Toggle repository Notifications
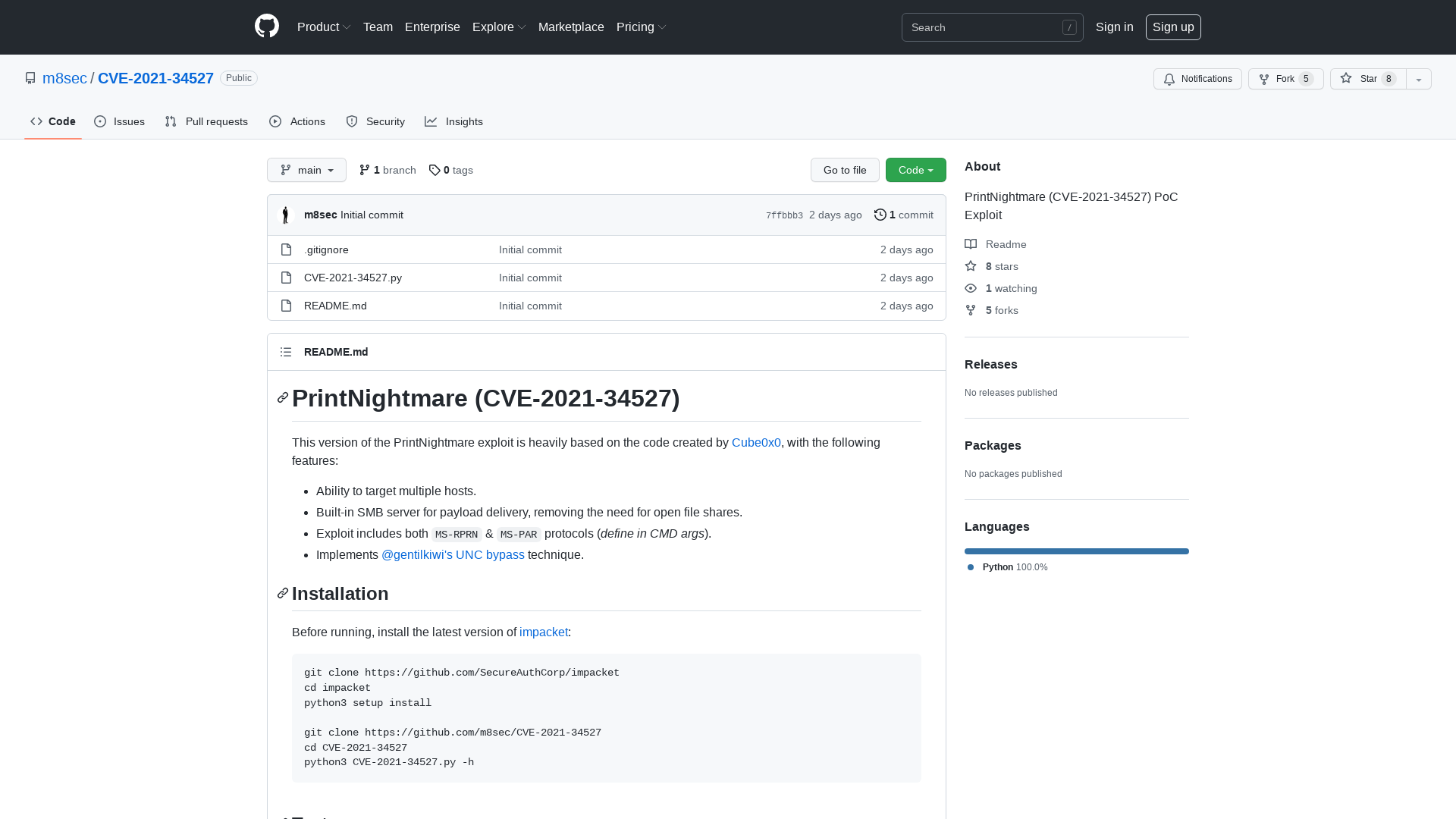The width and height of the screenshot is (1456, 819). click(1197, 79)
